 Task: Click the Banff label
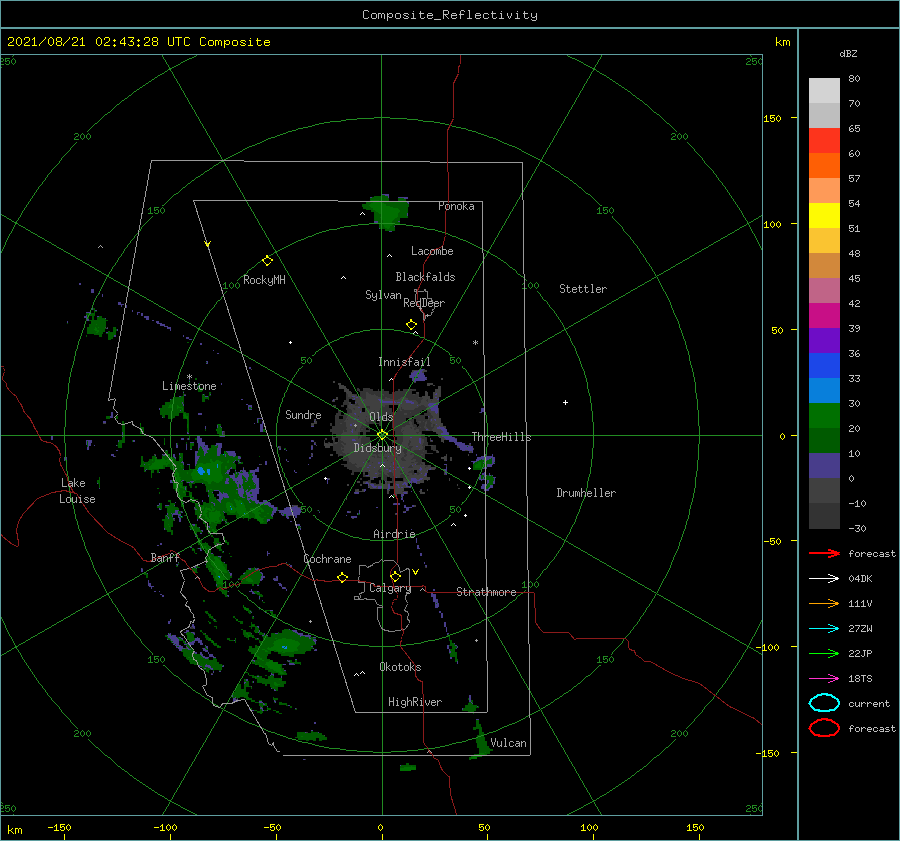165,557
